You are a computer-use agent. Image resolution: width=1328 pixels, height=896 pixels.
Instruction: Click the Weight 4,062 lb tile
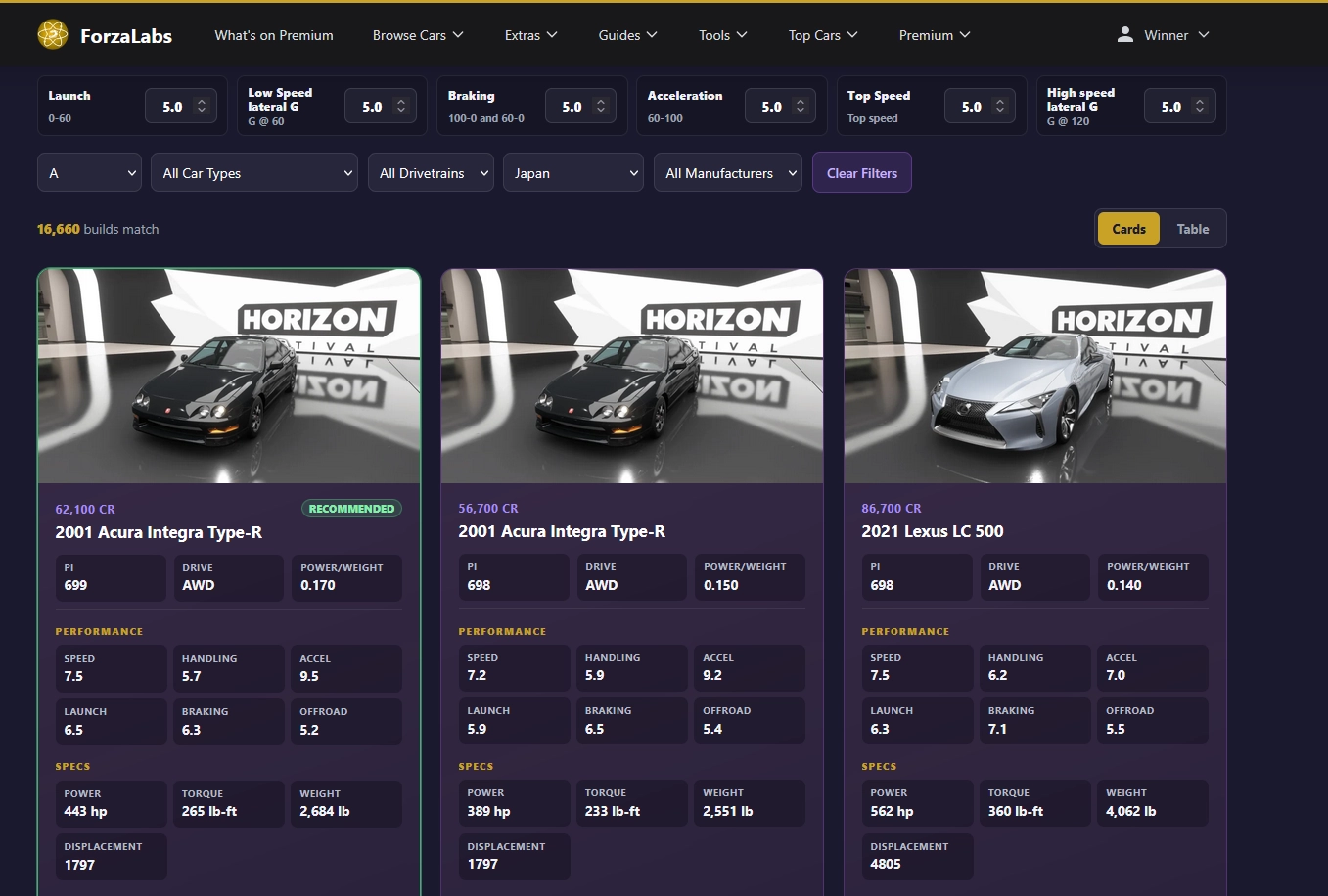click(1153, 803)
